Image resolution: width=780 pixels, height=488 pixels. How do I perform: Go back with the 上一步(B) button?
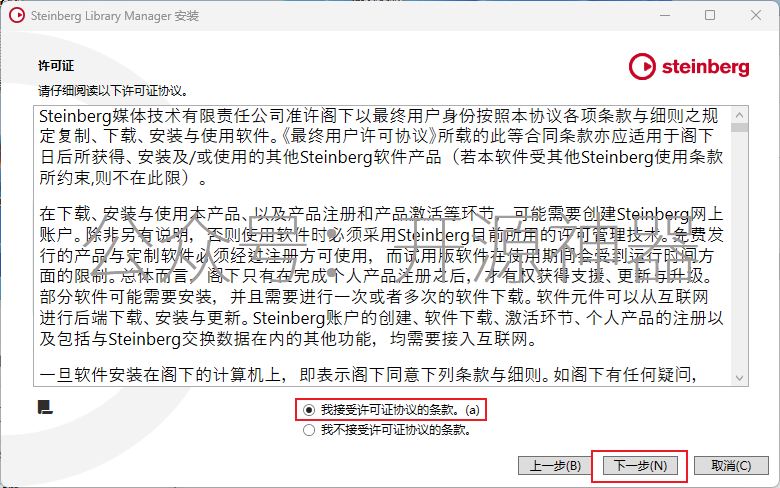click(x=555, y=466)
